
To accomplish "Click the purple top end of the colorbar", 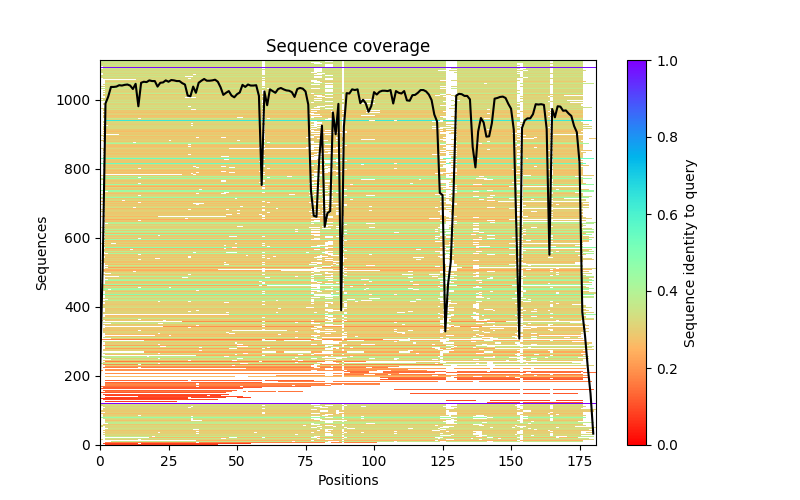I will 636,65.
